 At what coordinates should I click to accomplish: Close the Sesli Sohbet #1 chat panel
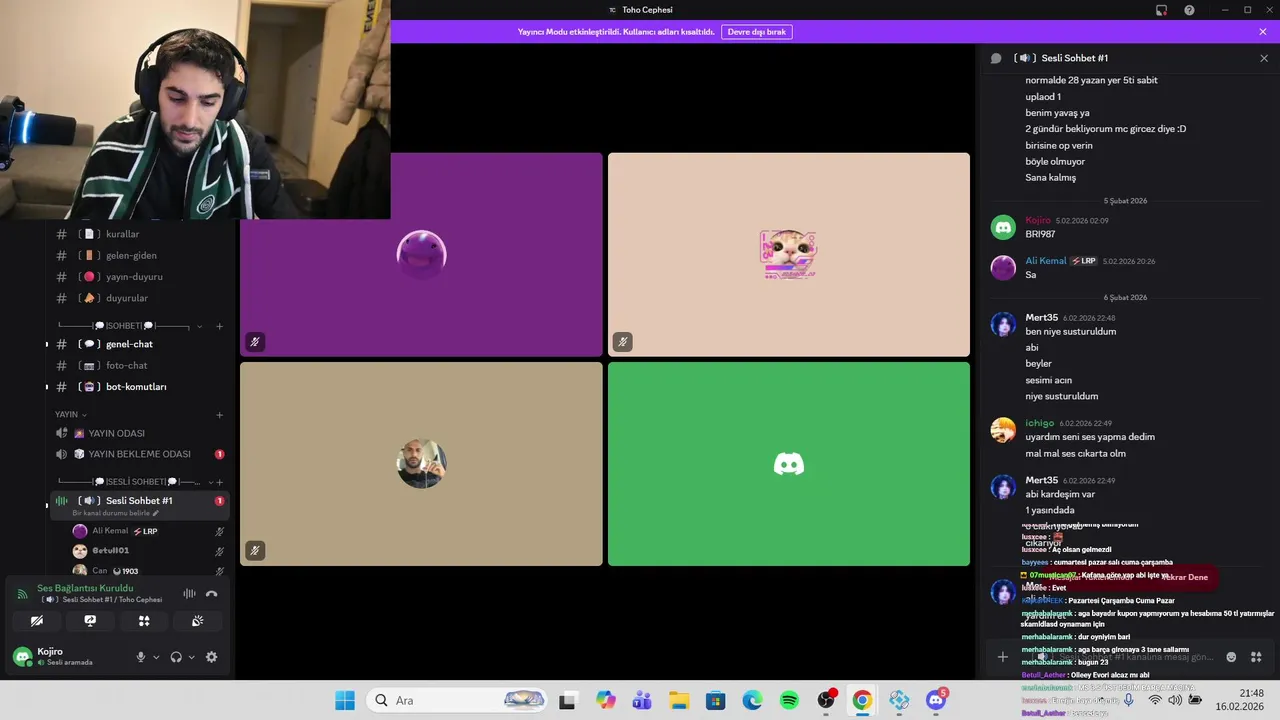tap(1264, 58)
